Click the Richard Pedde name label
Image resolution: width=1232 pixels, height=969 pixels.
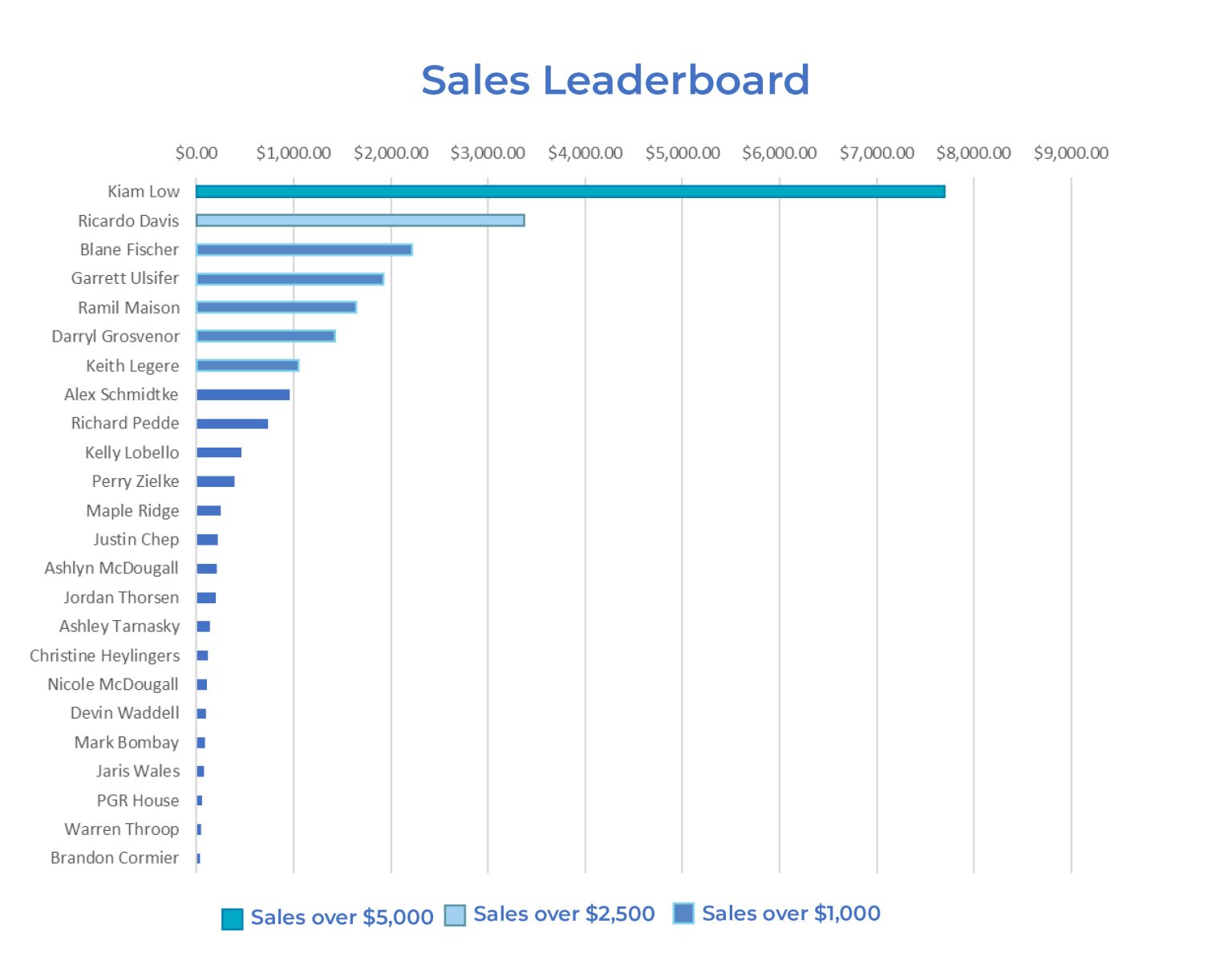tap(125, 424)
